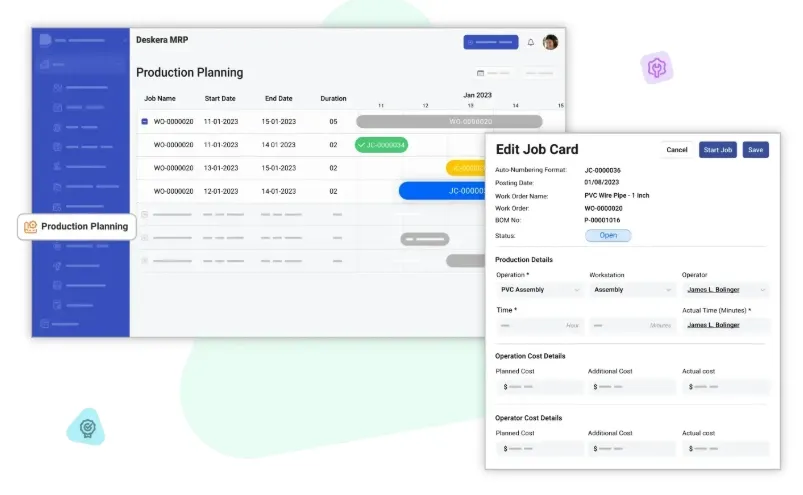Click the Time Minutes input field
The width and height of the screenshot is (803, 495).
(632, 326)
